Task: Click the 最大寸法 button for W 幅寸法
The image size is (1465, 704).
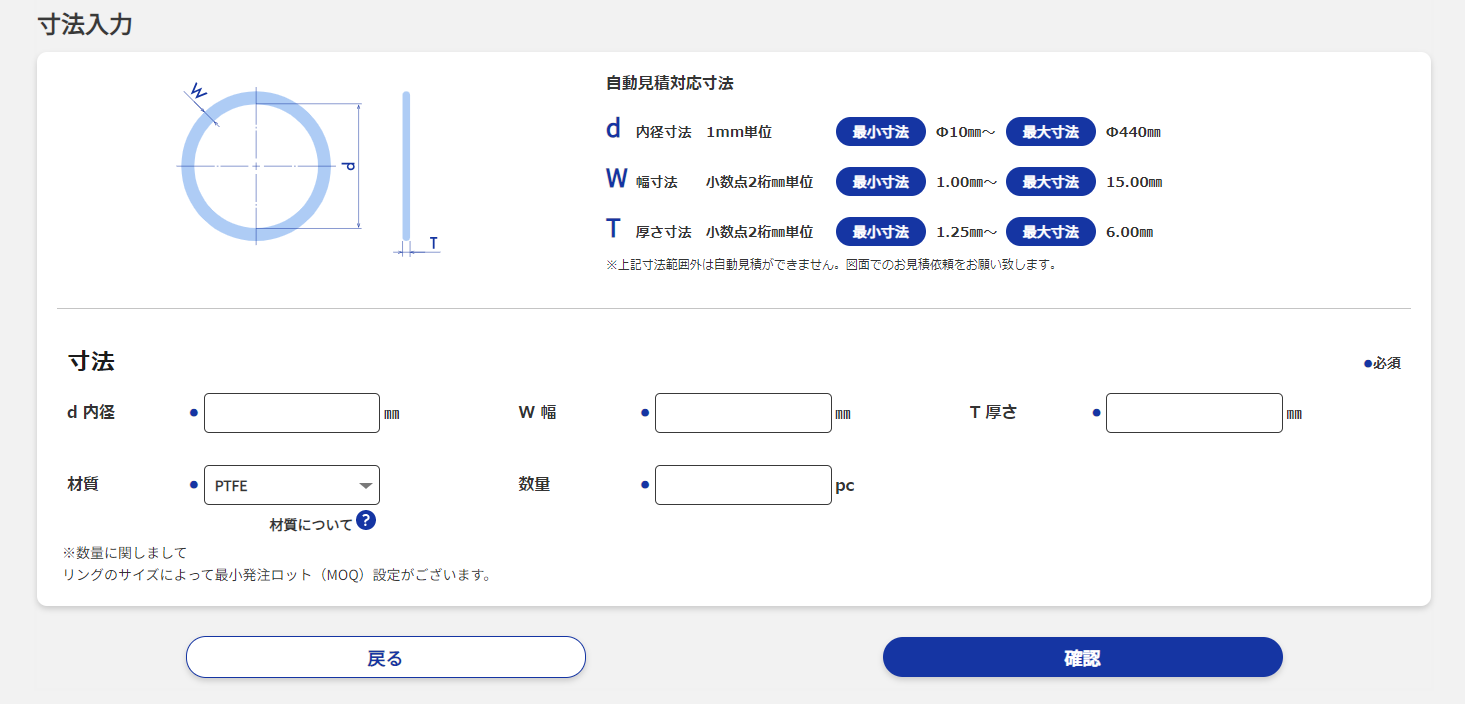Action: pos(1050,181)
